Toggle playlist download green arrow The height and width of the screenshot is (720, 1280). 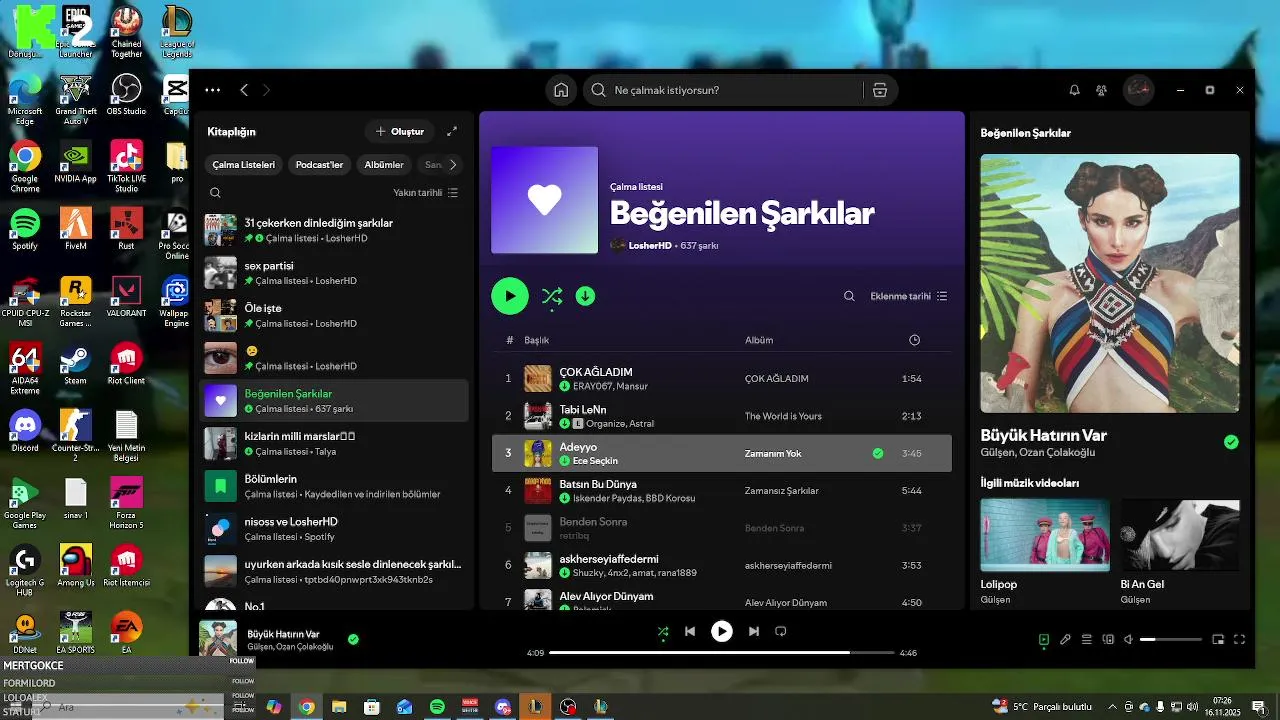586,296
